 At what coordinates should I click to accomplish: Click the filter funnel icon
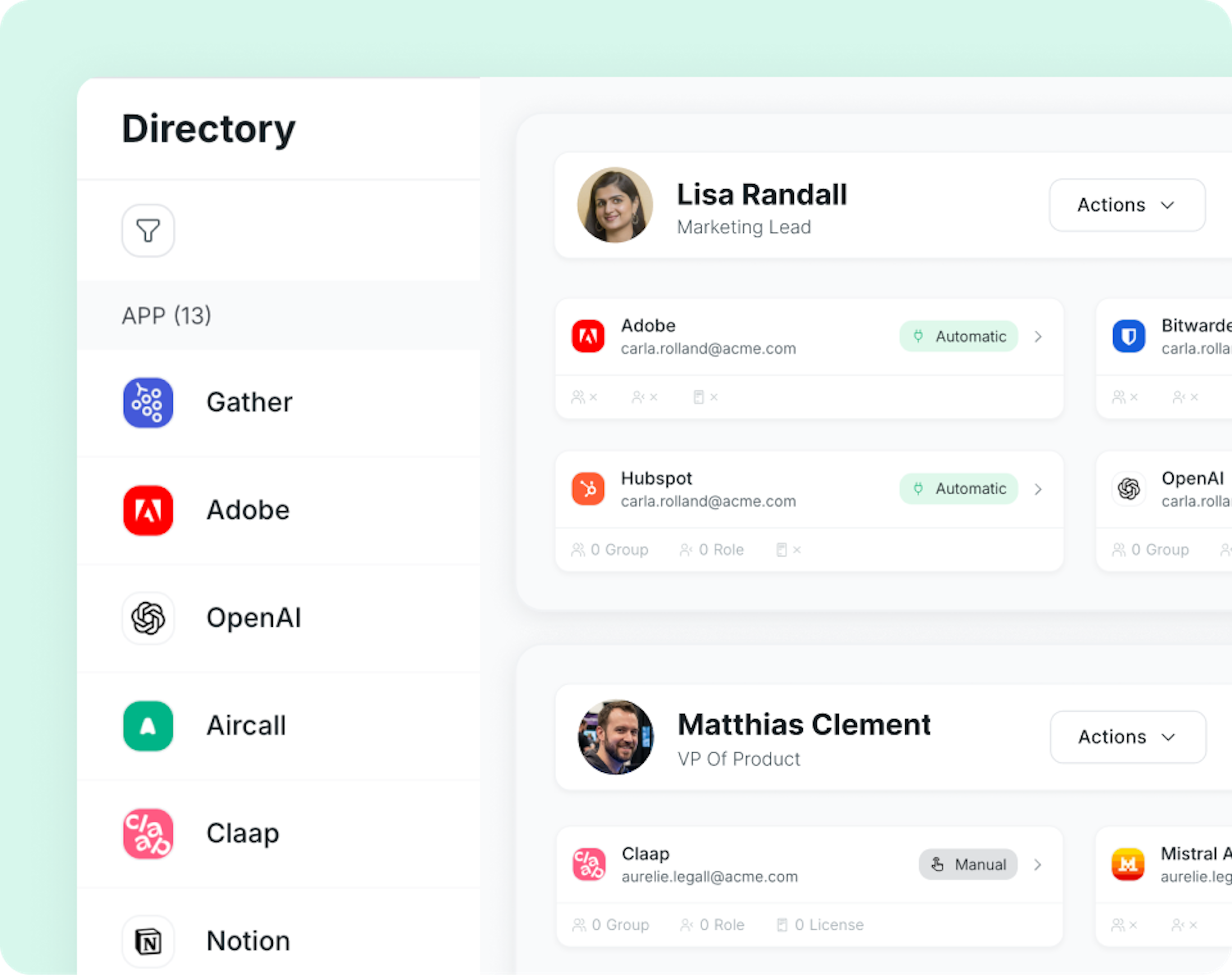148,231
